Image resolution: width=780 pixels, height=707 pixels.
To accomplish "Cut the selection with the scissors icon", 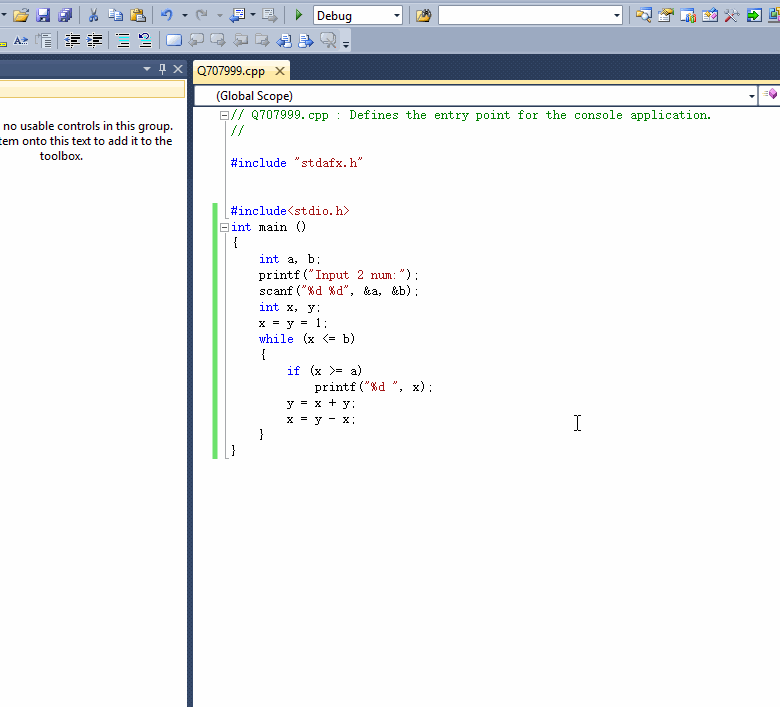I will [93, 15].
